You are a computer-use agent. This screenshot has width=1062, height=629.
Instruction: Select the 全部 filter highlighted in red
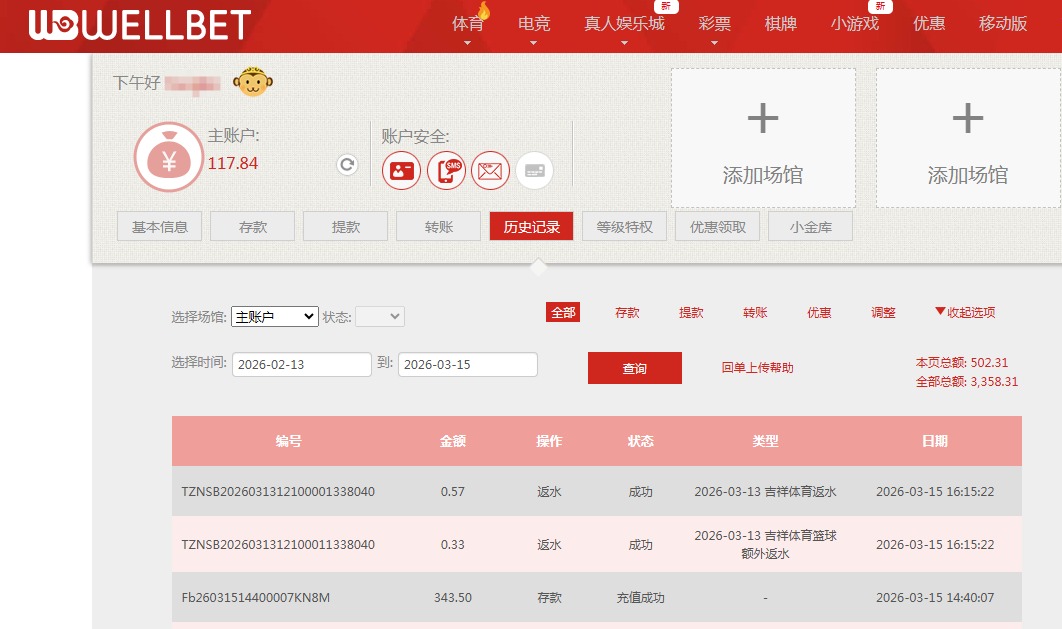pyautogui.click(x=562, y=312)
